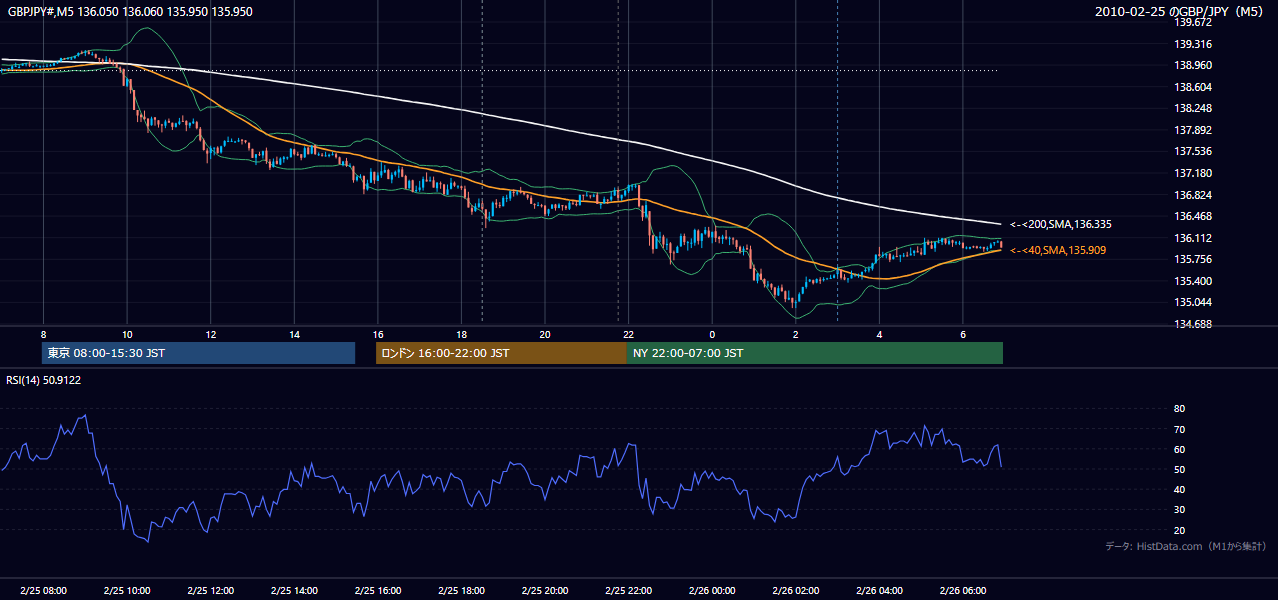
Task: Click the 2/25 16:00 time label
Action: coord(377,591)
